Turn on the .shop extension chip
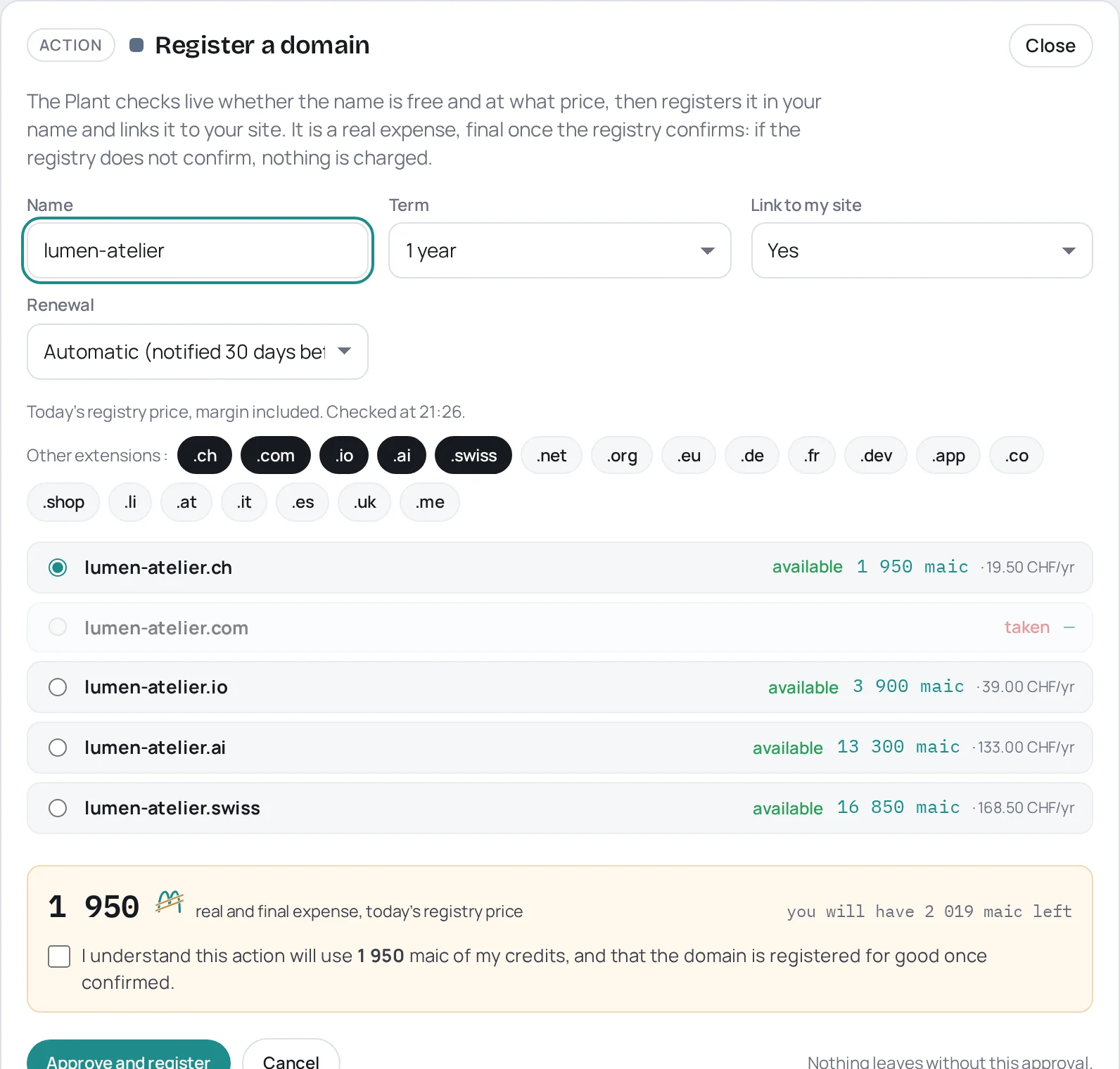 click(63, 502)
